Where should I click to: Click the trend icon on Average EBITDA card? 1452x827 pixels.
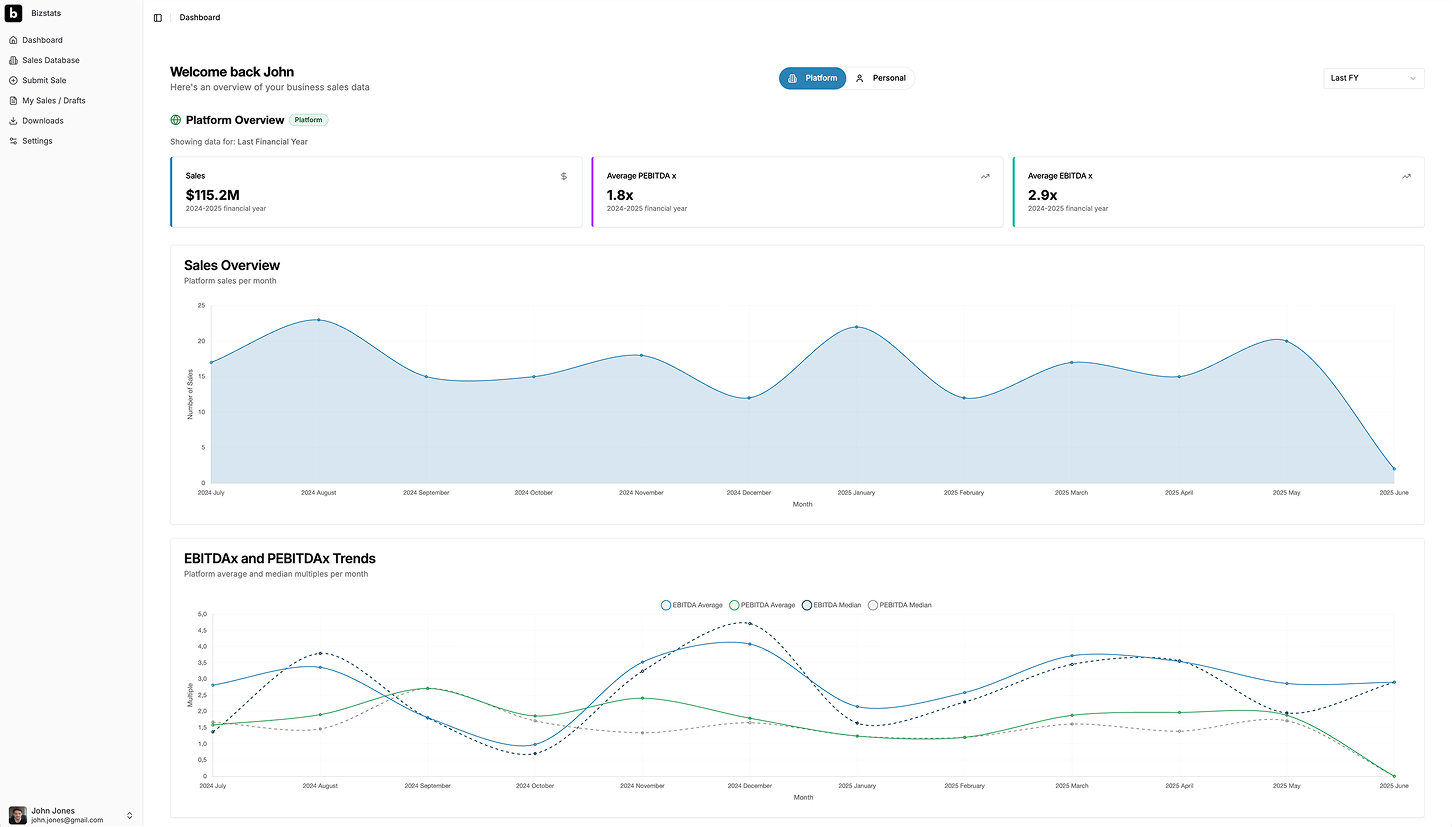pos(1406,176)
